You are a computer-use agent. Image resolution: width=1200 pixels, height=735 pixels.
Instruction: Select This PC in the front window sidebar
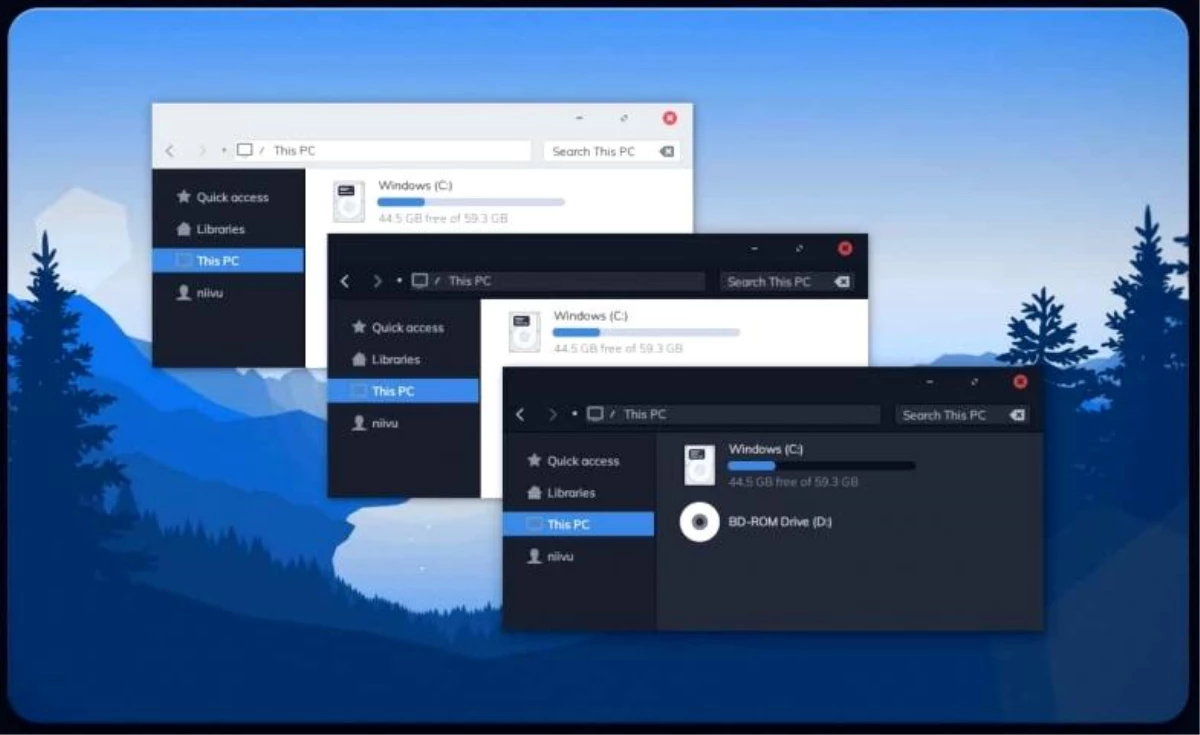pyautogui.click(x=578, y=523)
